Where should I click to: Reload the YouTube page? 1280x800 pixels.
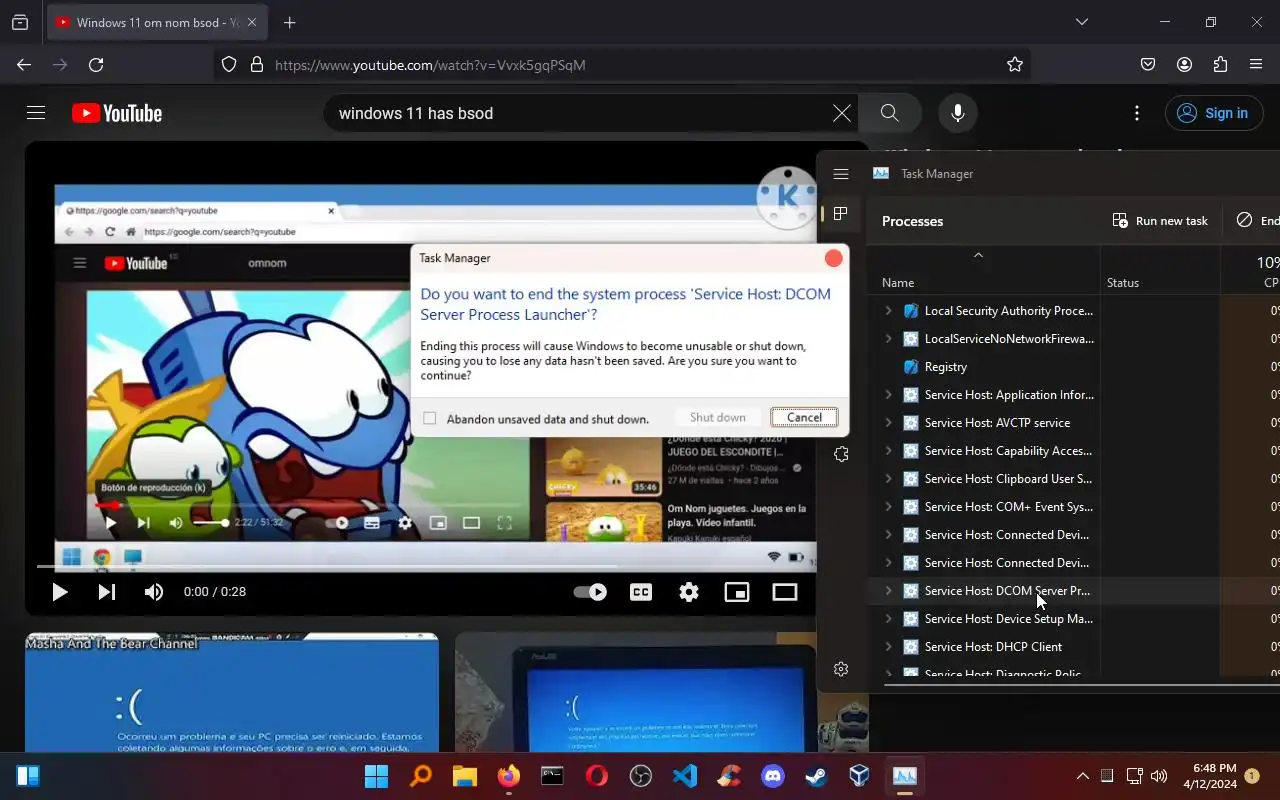[96, 64]
